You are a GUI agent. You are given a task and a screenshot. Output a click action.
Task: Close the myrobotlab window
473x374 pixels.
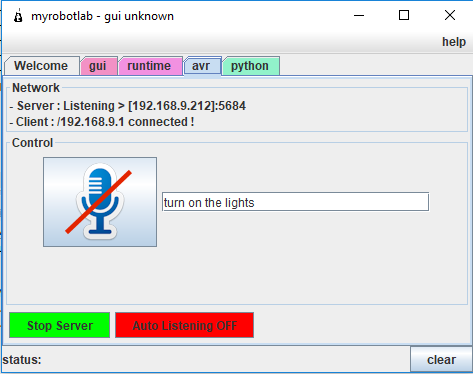click(x=450, y=15)
